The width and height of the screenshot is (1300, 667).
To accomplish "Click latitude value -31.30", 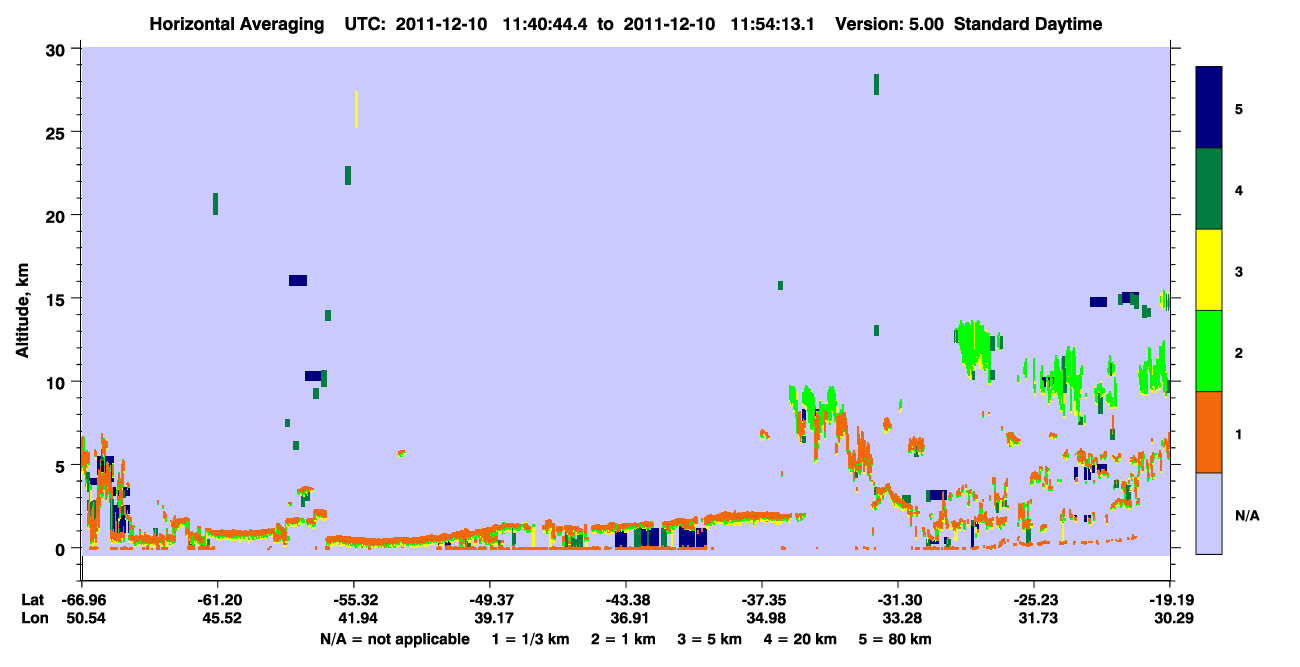I will click(898, 600).
